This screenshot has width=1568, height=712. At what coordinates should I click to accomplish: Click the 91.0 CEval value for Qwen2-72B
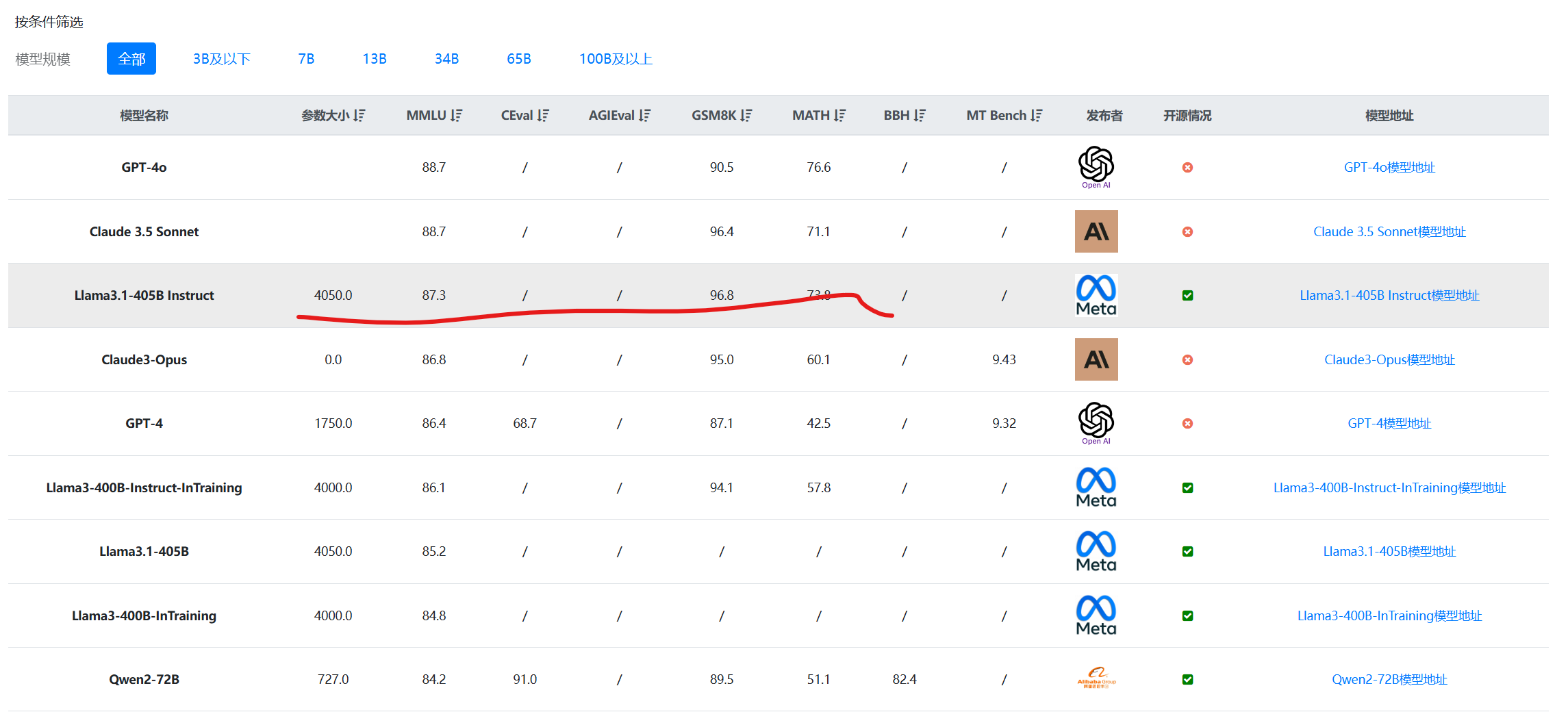coord(524,679)
